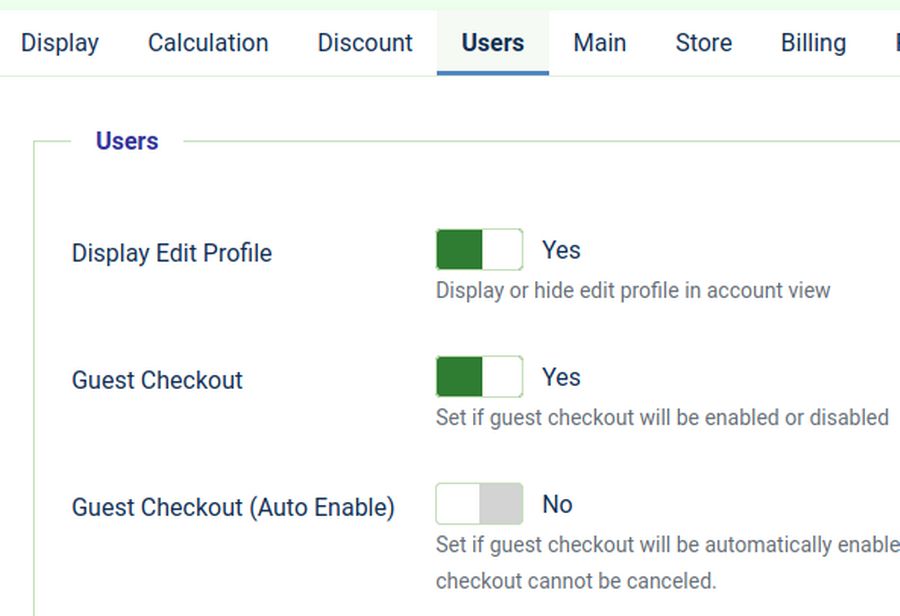Click the Yes text beside Display Edit Profile
900x616 pixels.
[561, 250]
